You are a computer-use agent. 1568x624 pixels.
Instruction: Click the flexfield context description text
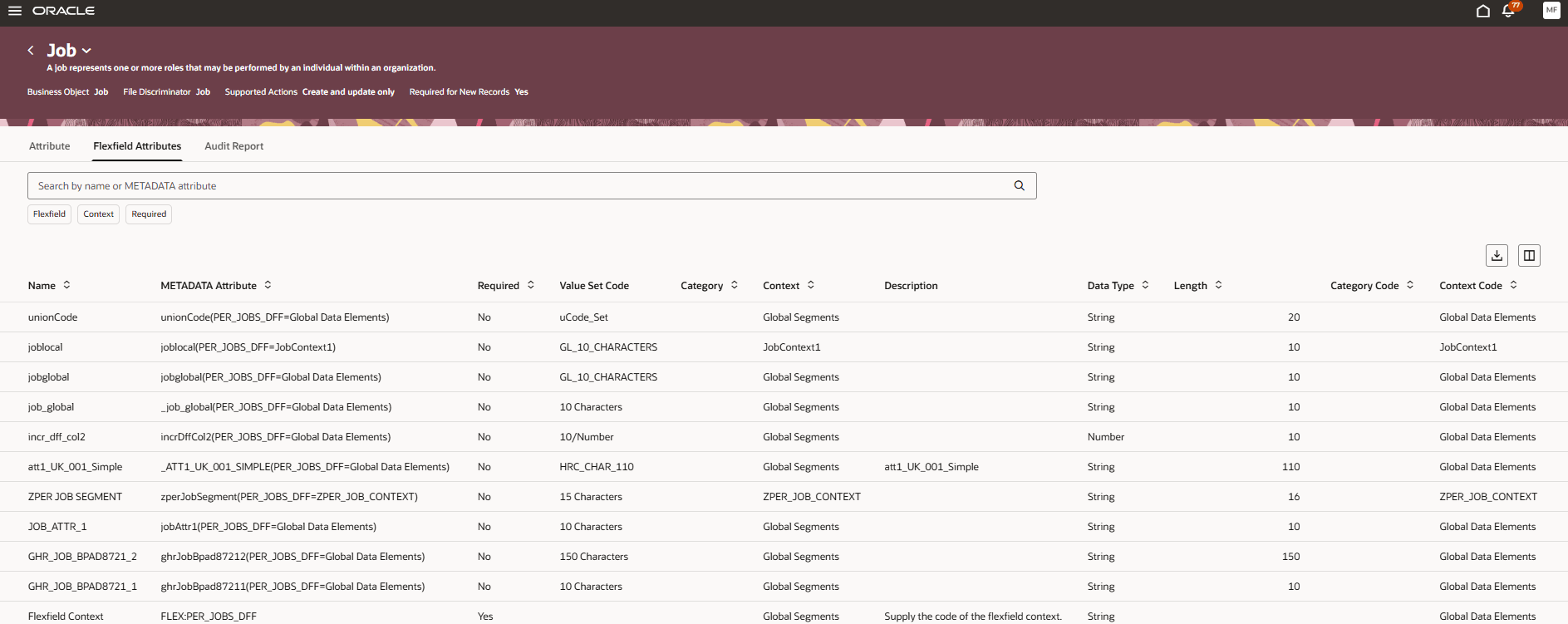(x=973, y=617)
